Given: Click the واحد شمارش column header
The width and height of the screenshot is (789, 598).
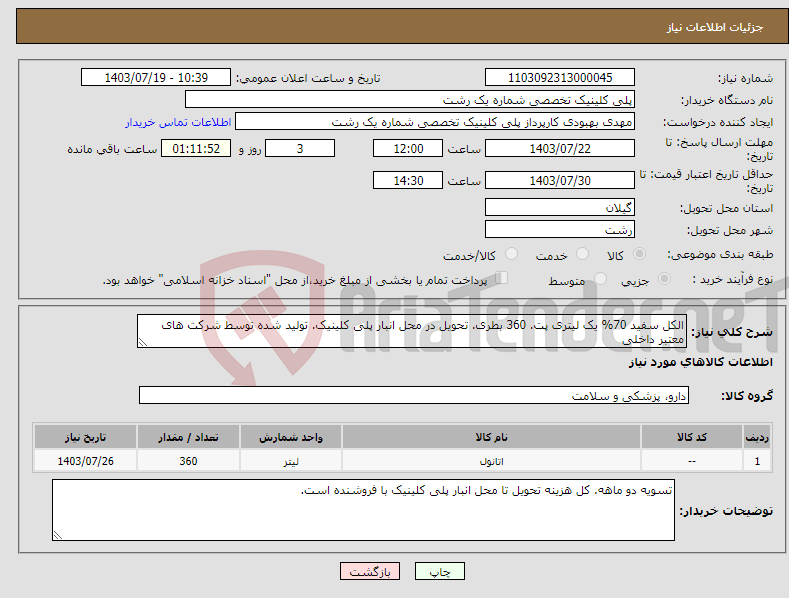Looking at the screenshot, I should [291, 437].
